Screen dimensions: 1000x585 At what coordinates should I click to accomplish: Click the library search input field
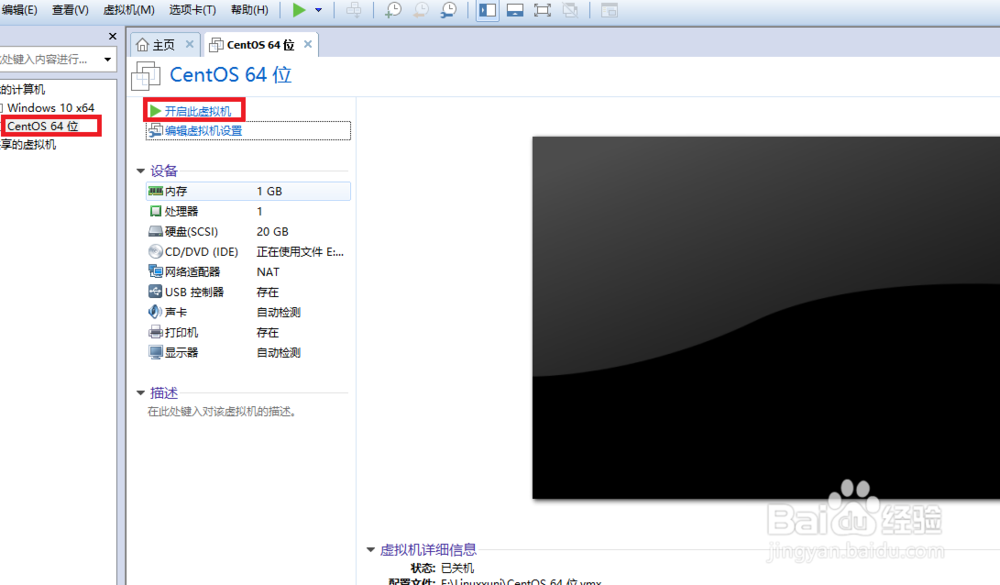(x=50, y=59)
